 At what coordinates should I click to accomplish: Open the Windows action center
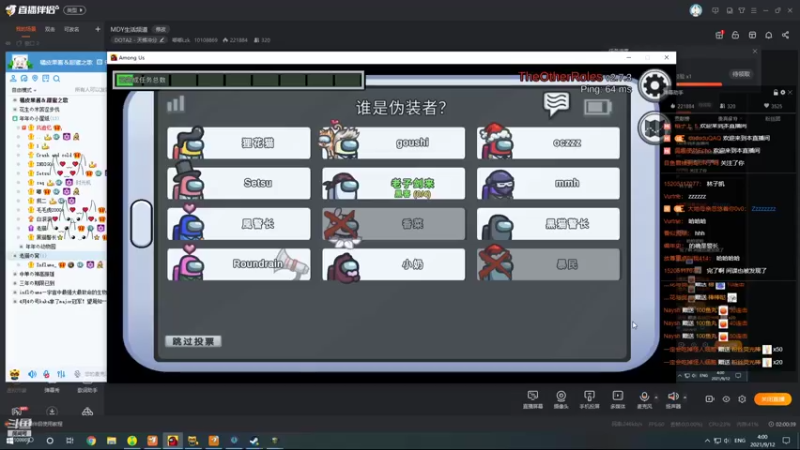786,440
